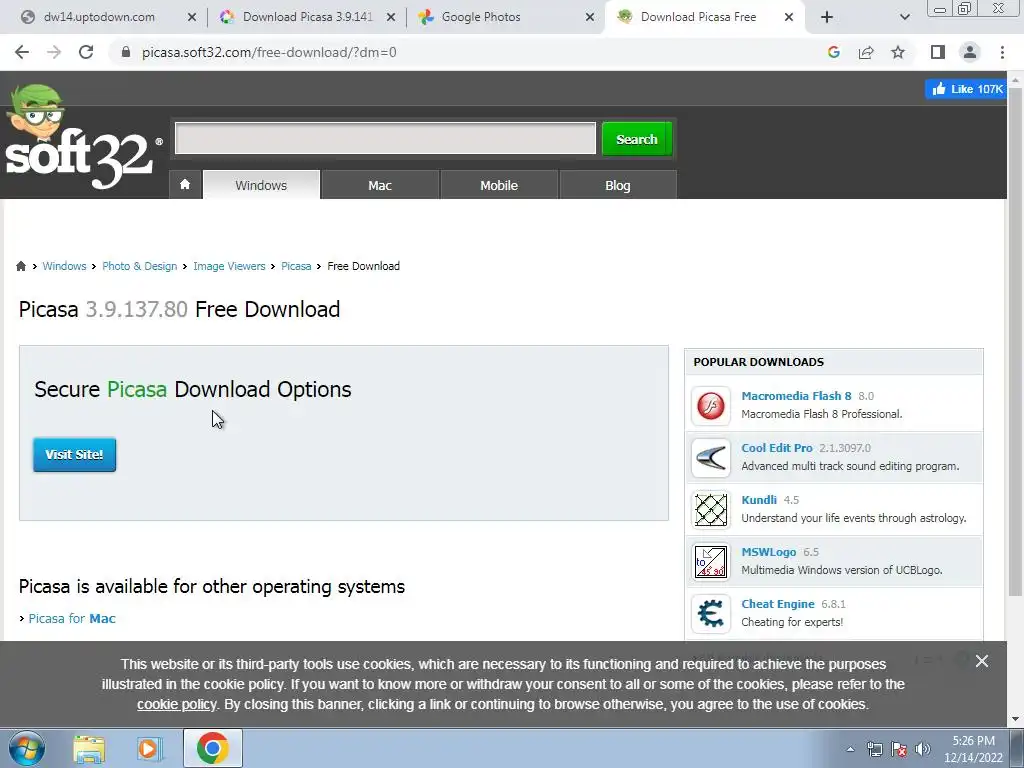Show hidden system tray icons

click(850, 749)
